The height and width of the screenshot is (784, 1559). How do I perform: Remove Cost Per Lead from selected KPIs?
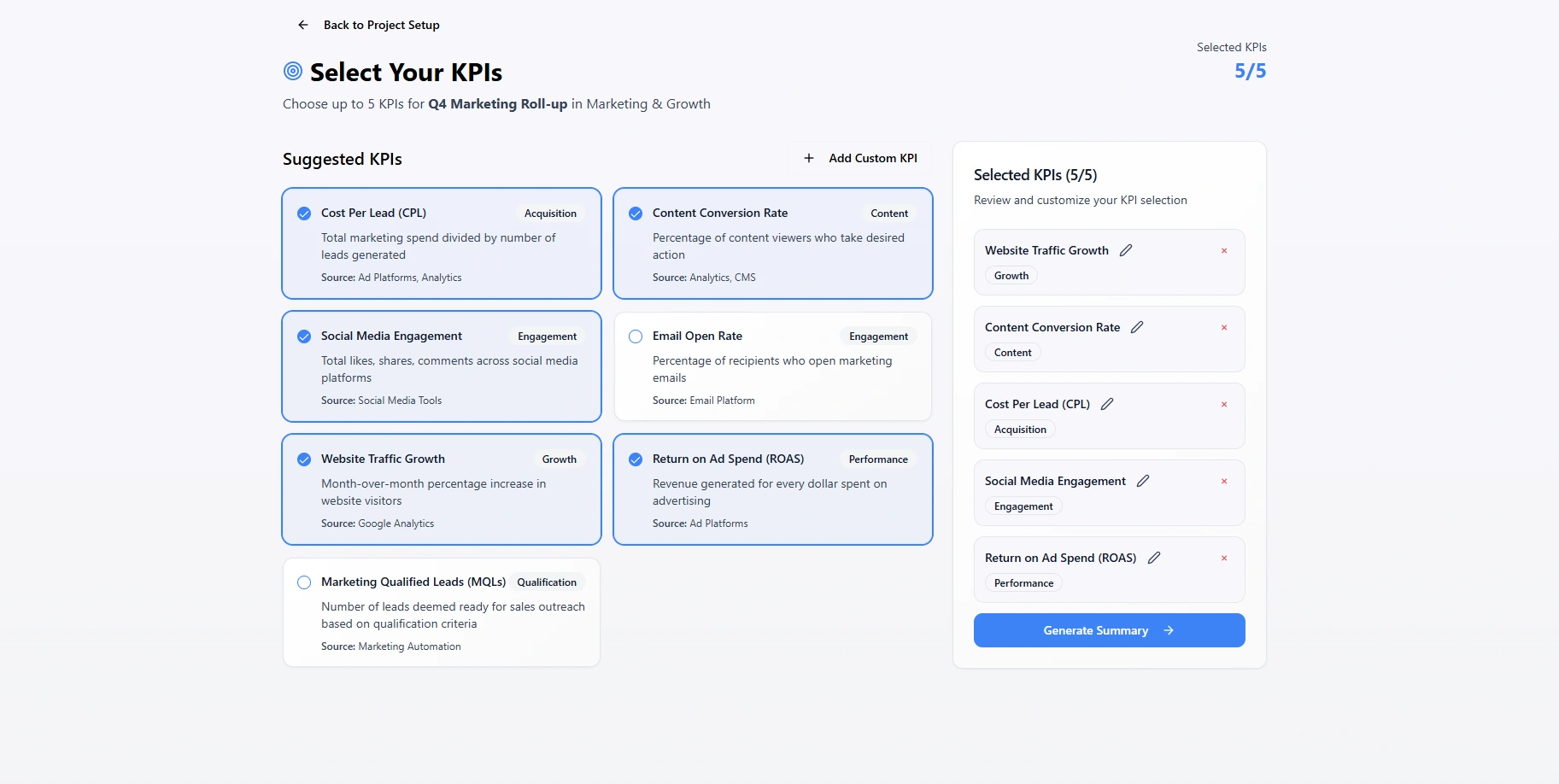point(1224,405)
